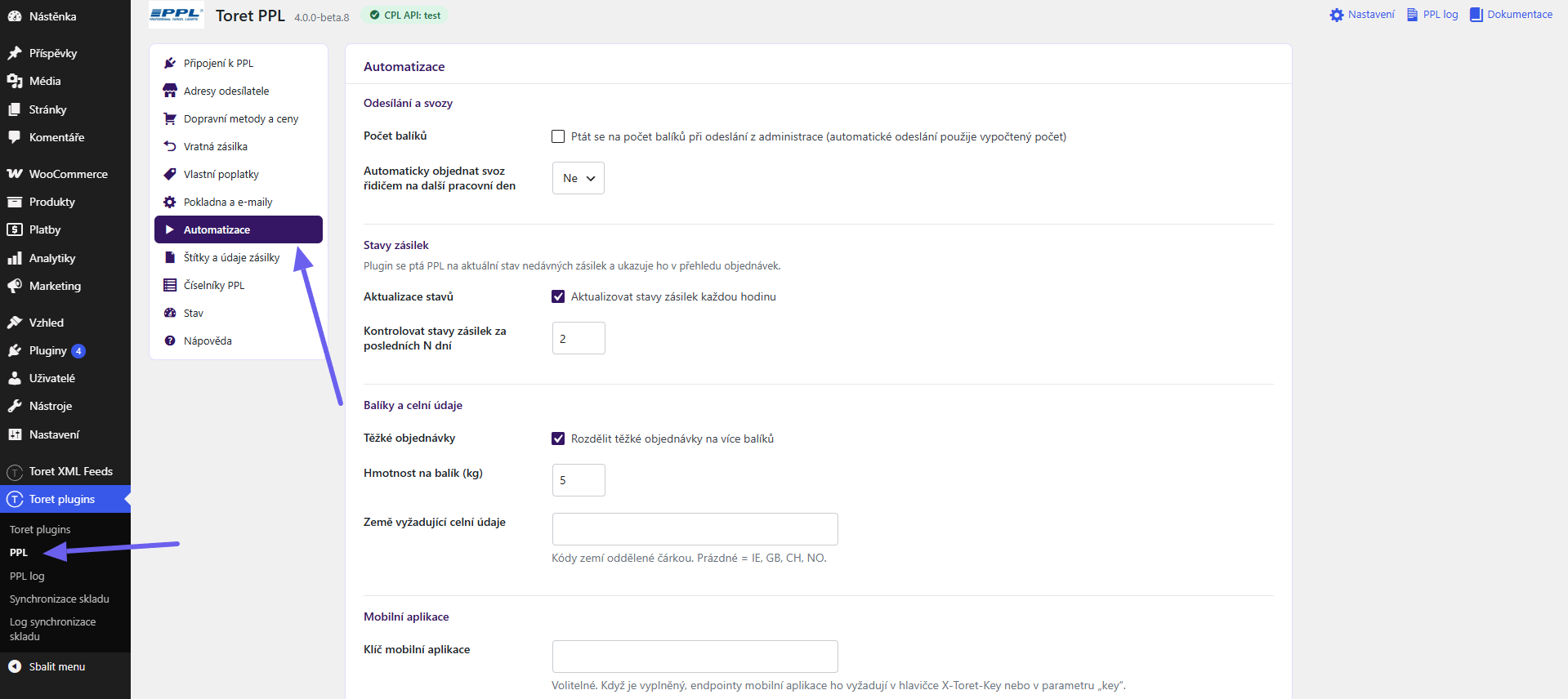The height and width of the screenshot is (699, 1568).
Task: Click the weight per package field
Action: 579,480
